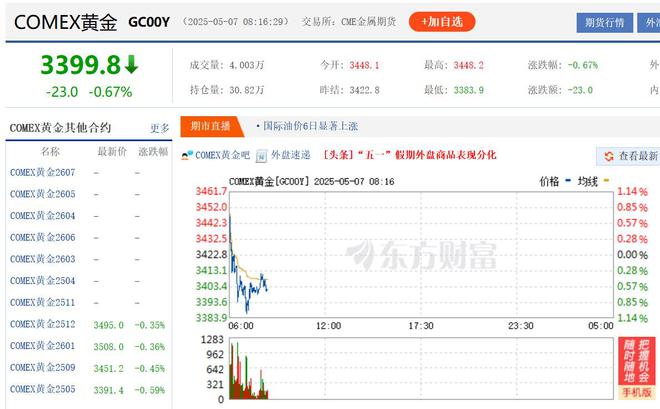This screenshot has width=660, height=409.
Task: Click the 23:30 time axis label
Action: click(521, 326)
